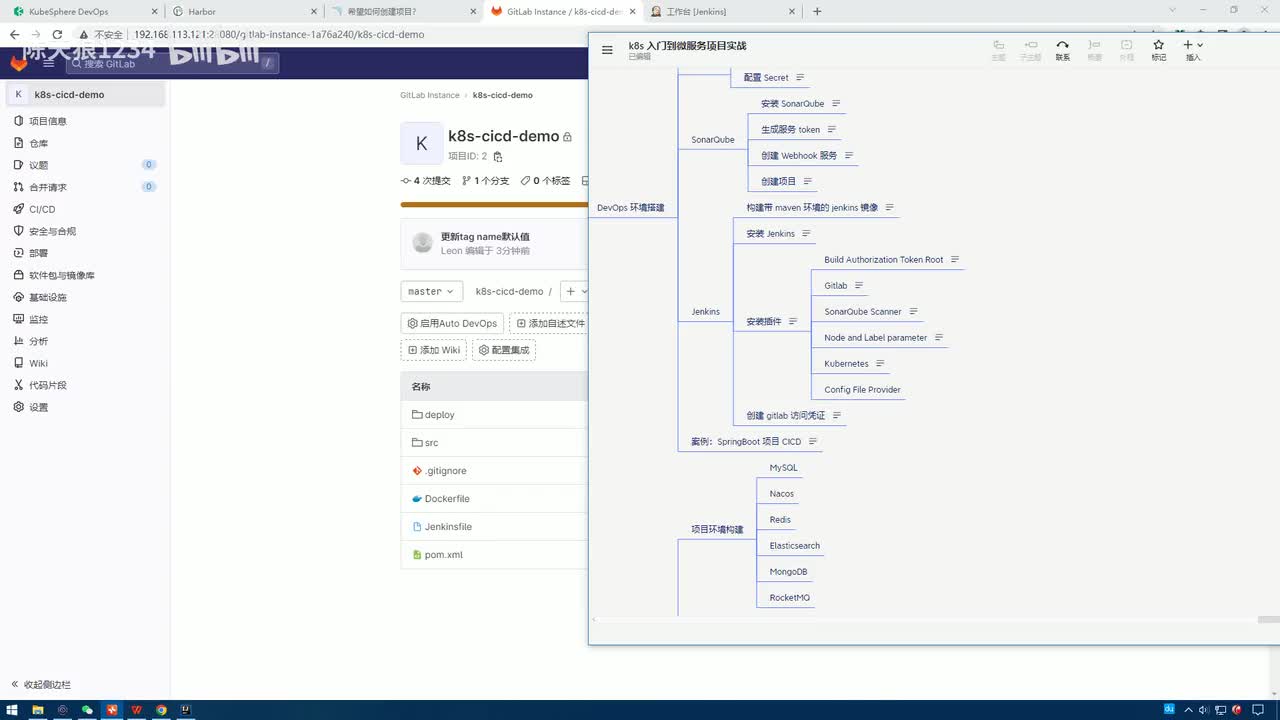Viewport: 1280px width, 720px height.
Task: Switch to the 工作台 [Jenkins] browser tab
Action: [722, 12]
